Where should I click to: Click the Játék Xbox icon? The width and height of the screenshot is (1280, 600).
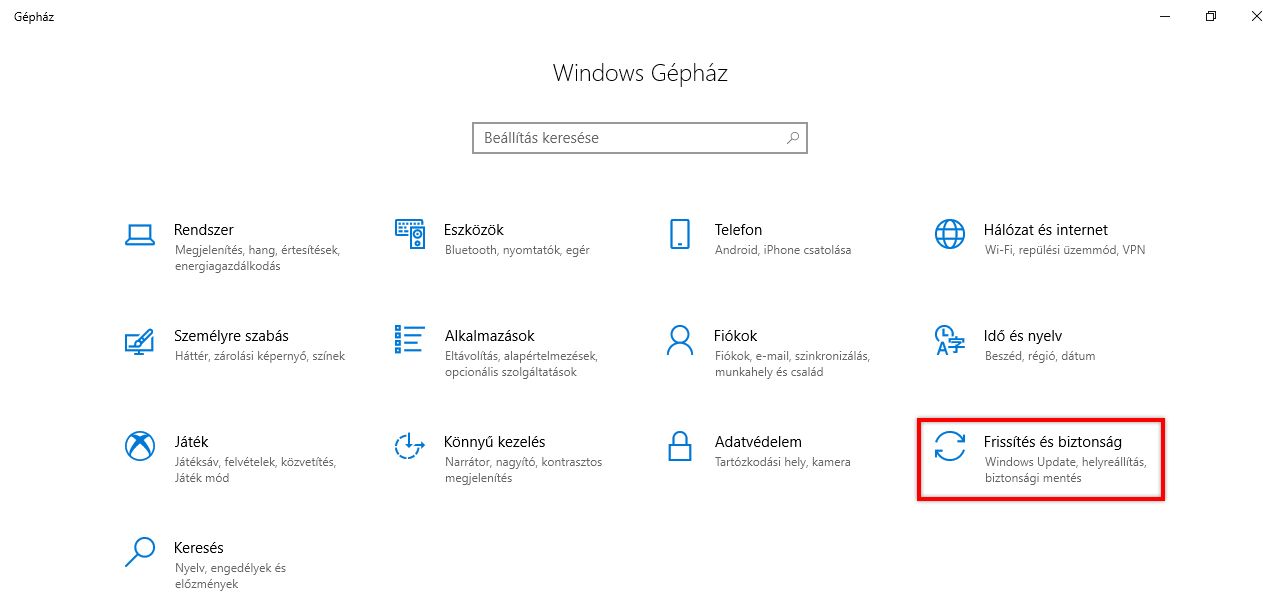coord(139,446)
